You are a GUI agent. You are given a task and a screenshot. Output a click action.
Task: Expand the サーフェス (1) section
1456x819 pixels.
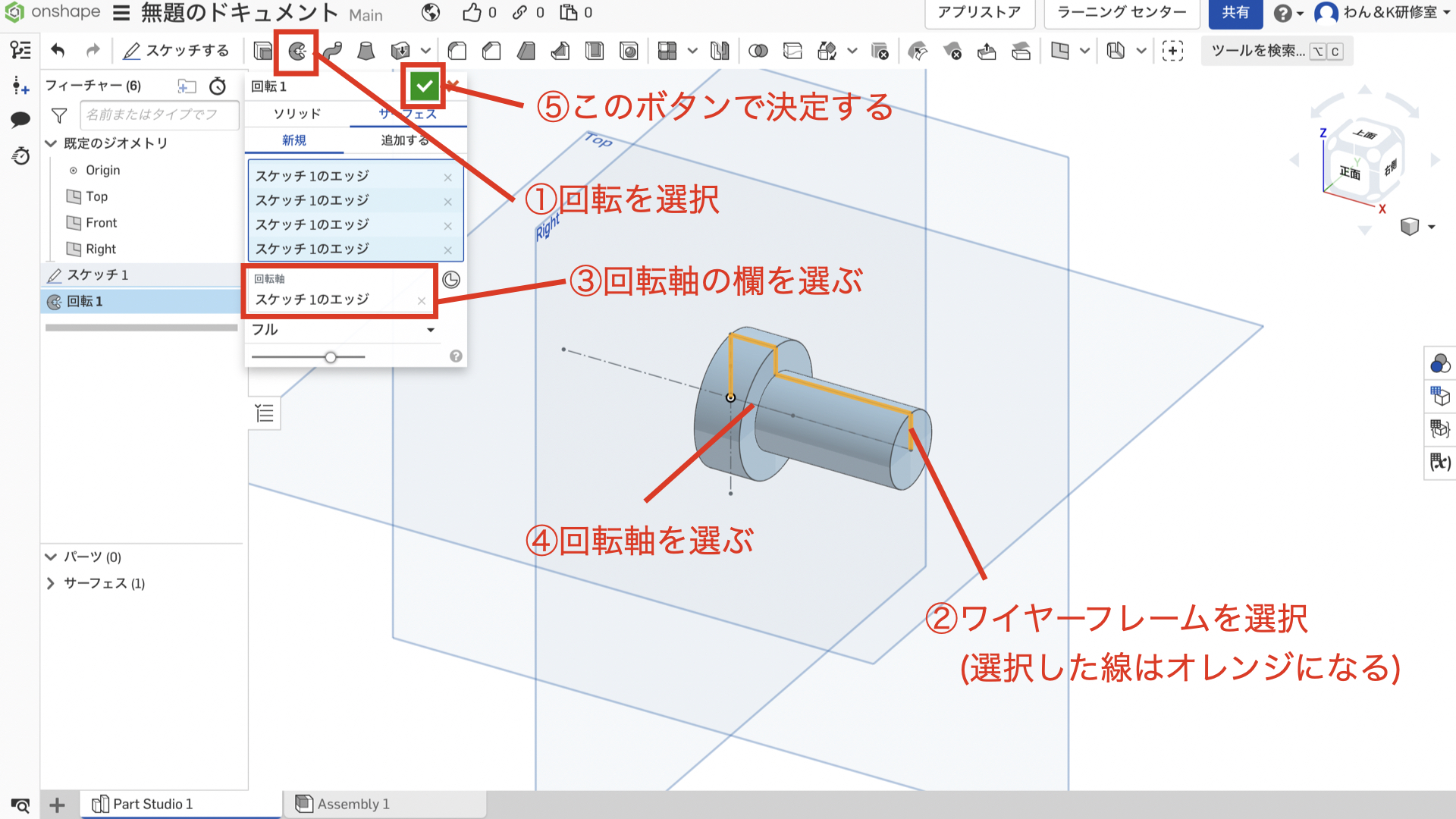(x=51, y=583)
